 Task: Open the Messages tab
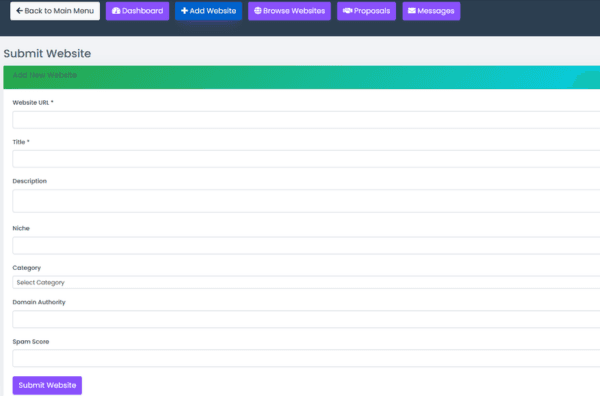point(431,11)
